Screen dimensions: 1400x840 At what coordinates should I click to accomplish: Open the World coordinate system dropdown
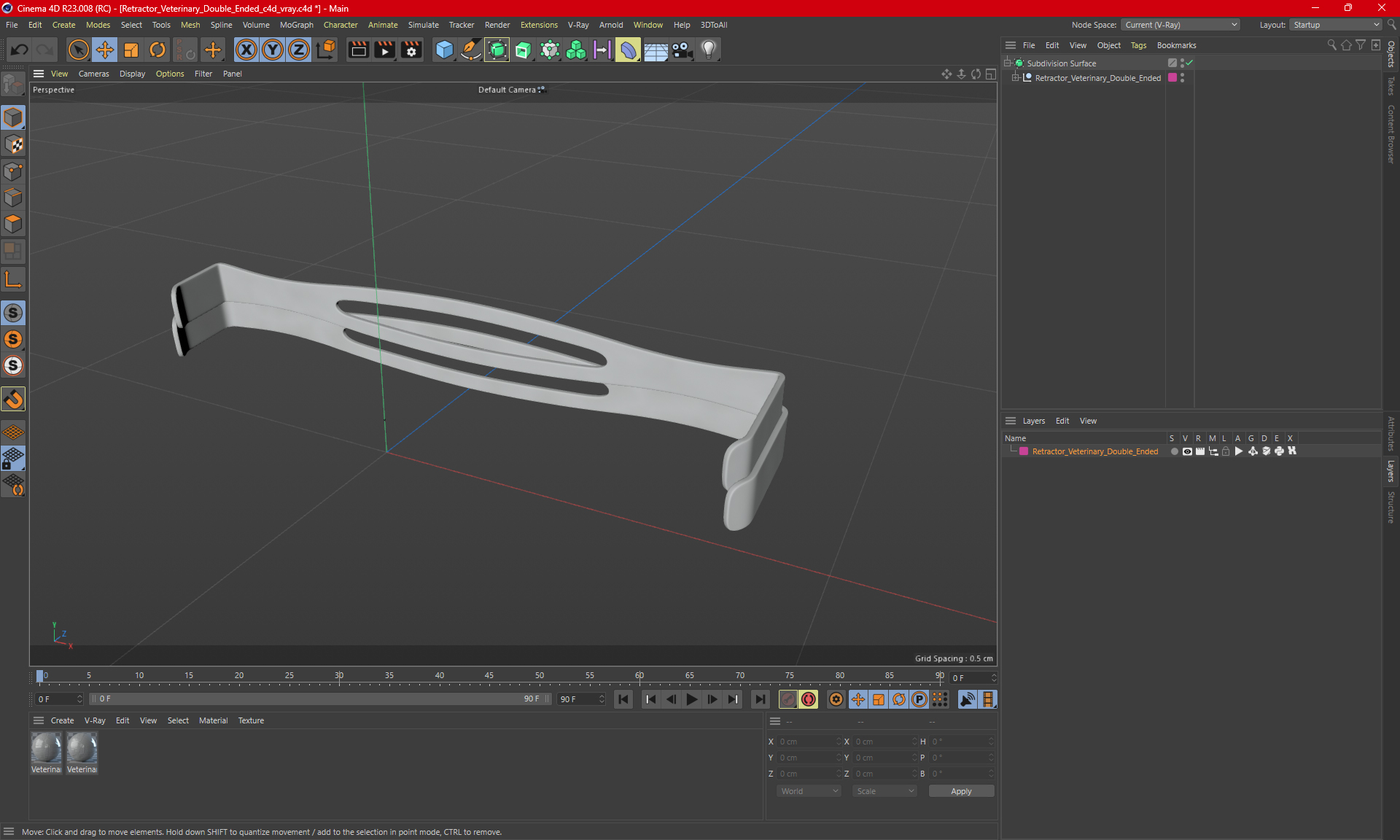pyautogui.click(x=809, y=791)
